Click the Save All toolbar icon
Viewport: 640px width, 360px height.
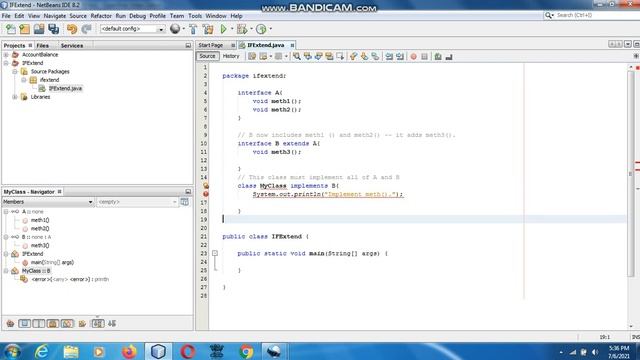tap(53, 29)
